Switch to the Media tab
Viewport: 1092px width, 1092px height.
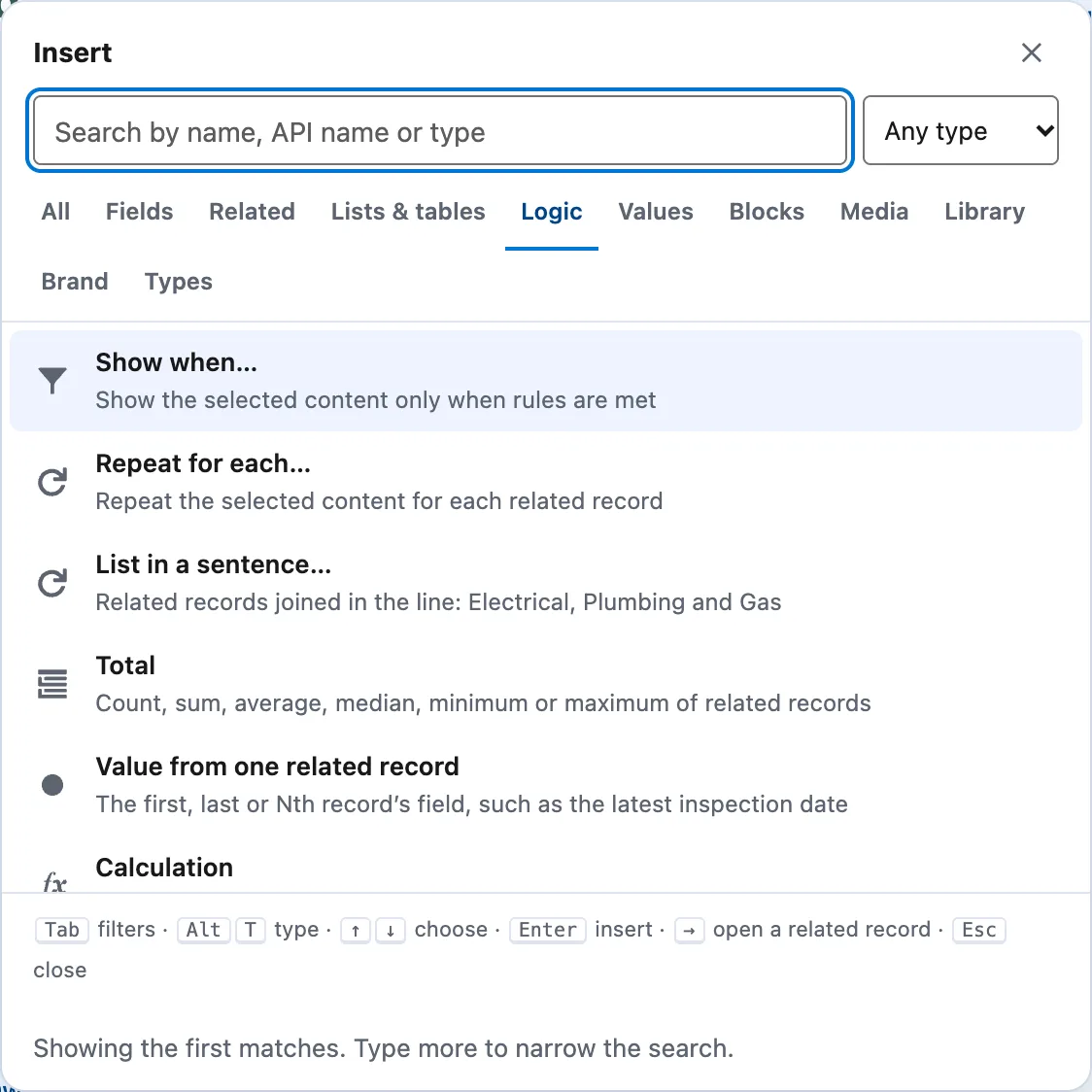pos(874,212)
